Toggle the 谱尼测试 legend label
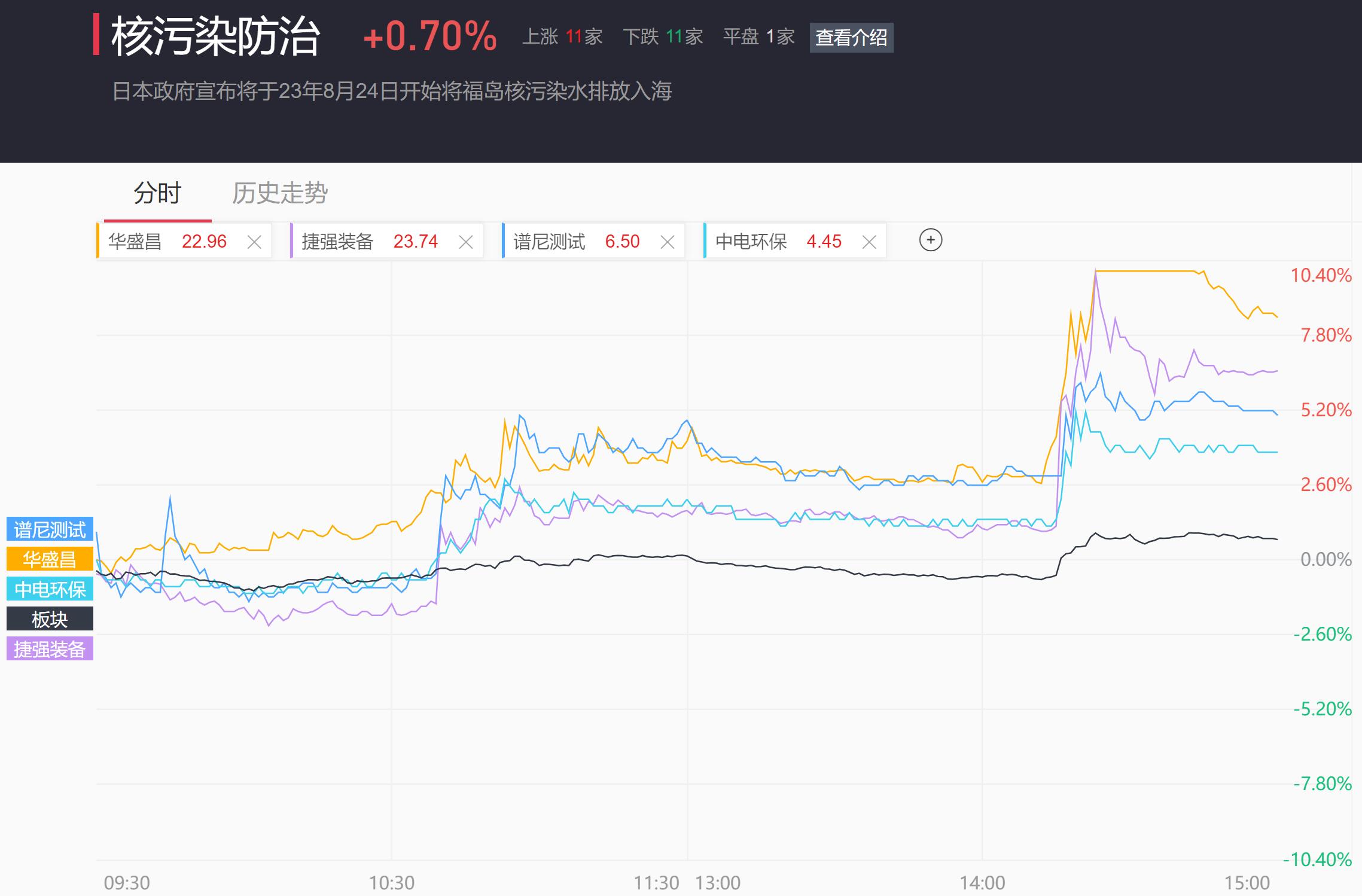The height and width of the screenshot is (896, 1362). point(50,529)
